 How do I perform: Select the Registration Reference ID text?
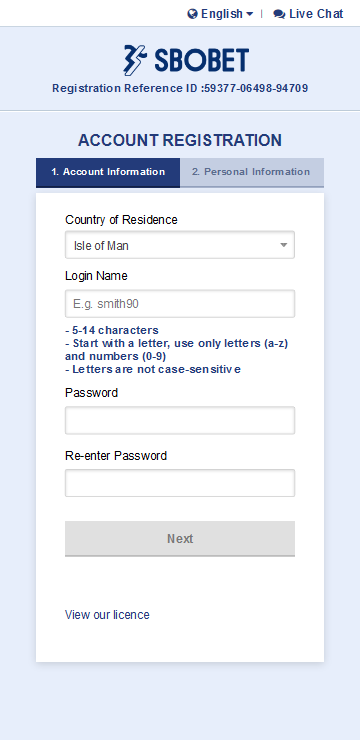click(x=180, y=88)
